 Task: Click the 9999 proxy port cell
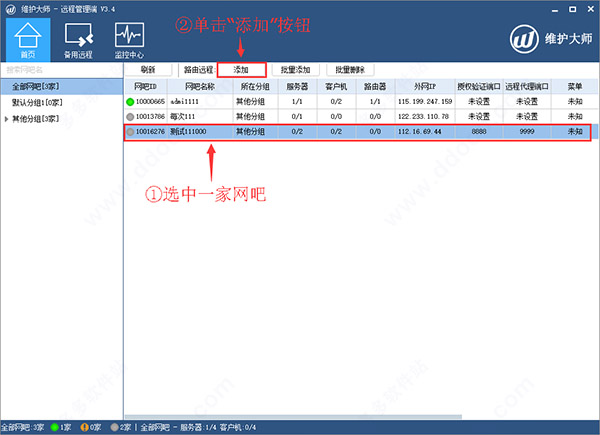tap(527, 132)
